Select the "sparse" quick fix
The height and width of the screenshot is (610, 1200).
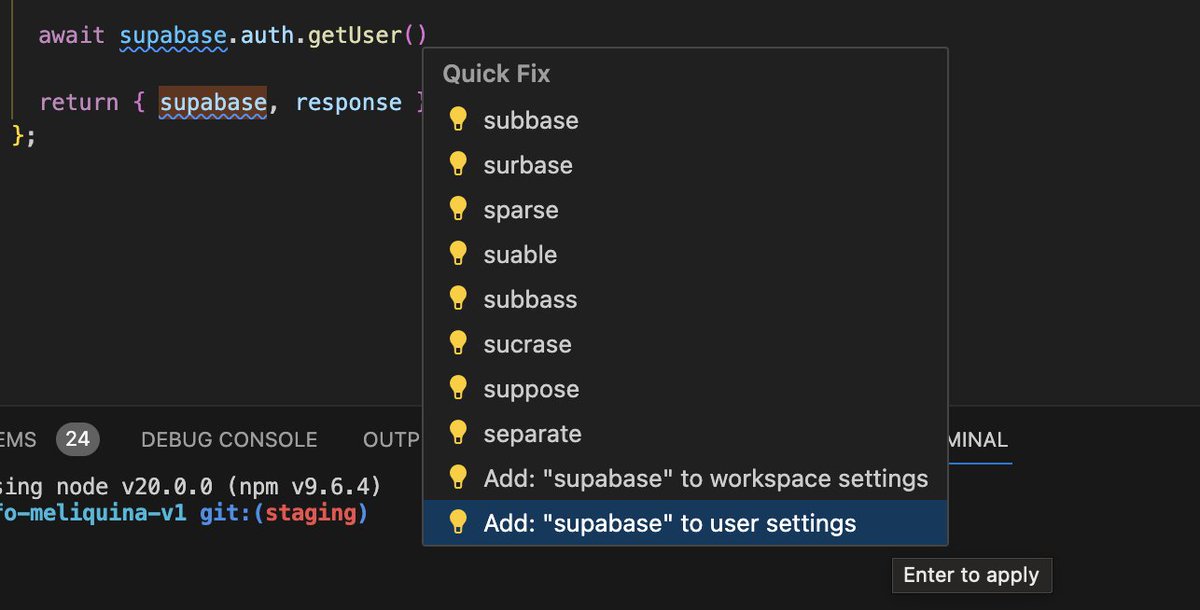tap(685, 210)
